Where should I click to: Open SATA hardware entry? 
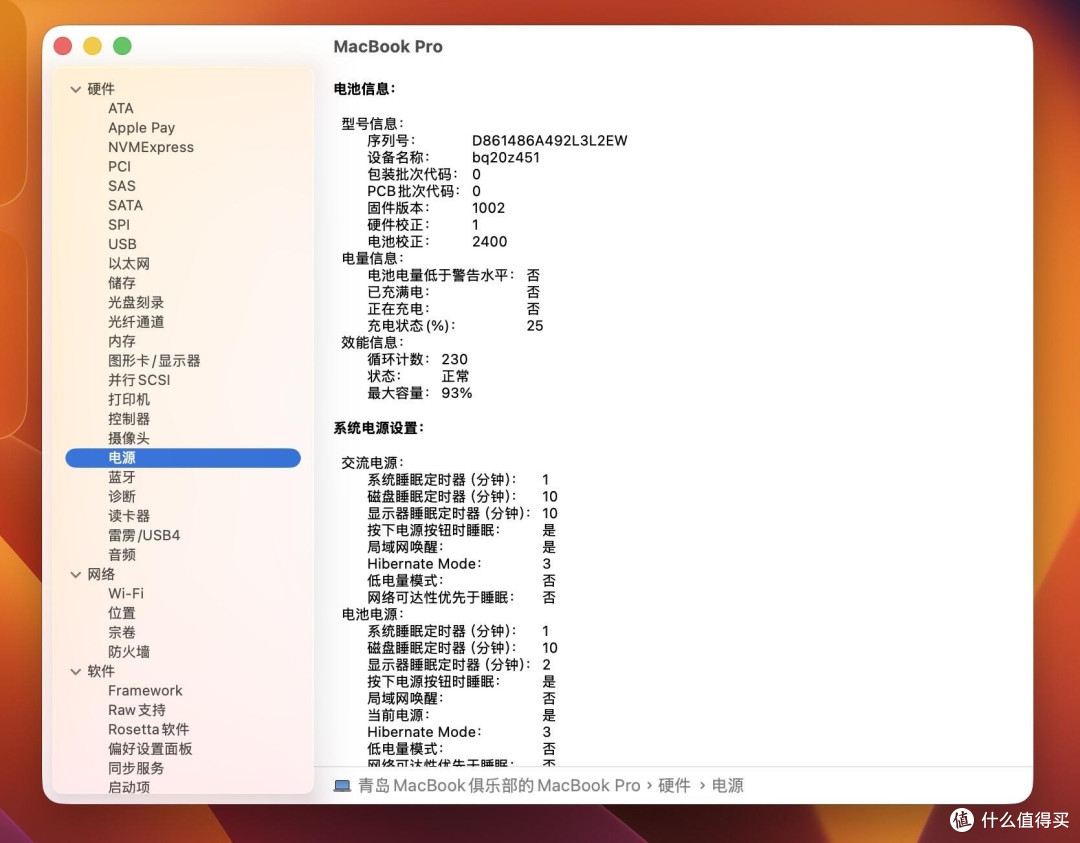point(125,205)
